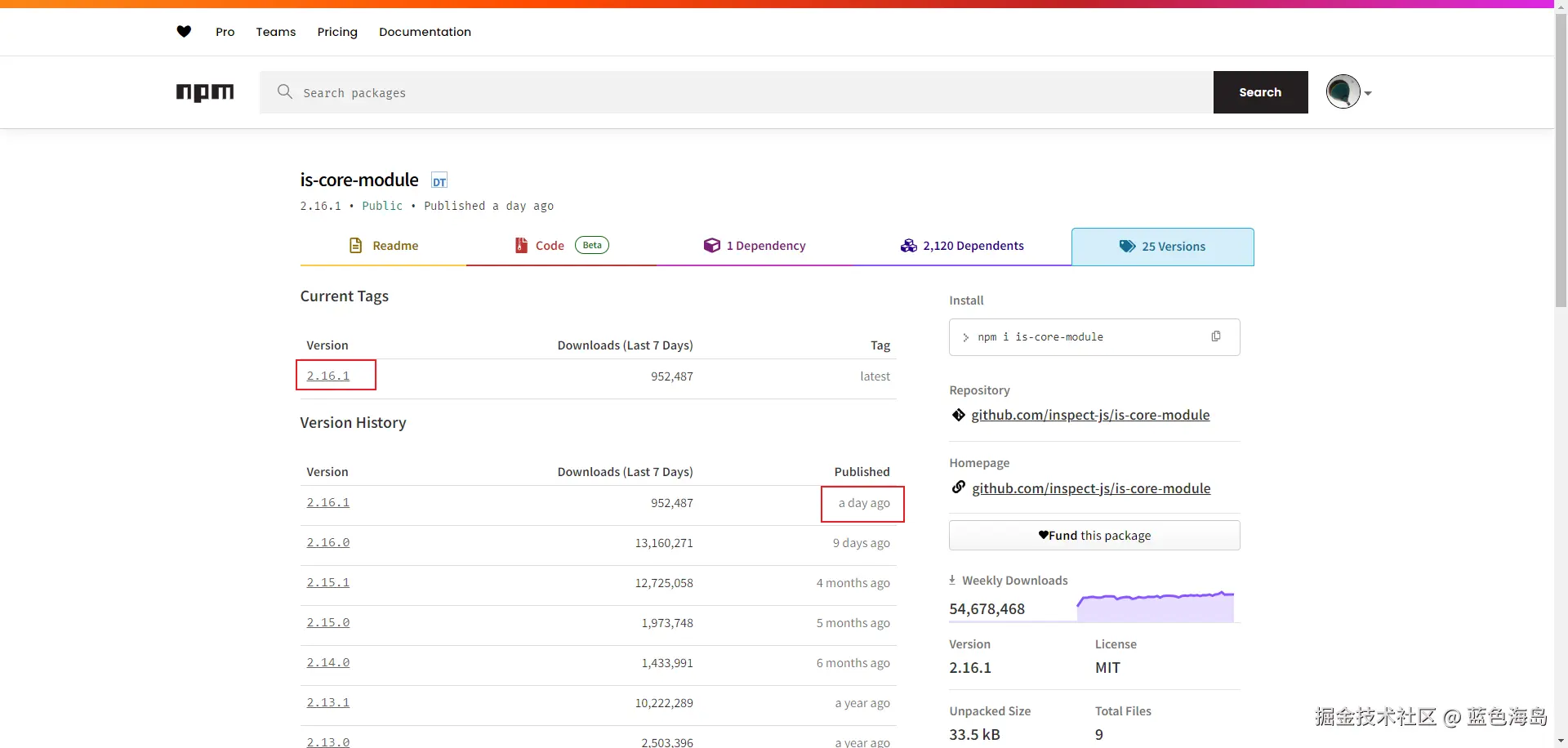The width and height of the screenshot is (1568, 748).
Task: Click the '9 days ago' published cell
Action: coord(862,543)
